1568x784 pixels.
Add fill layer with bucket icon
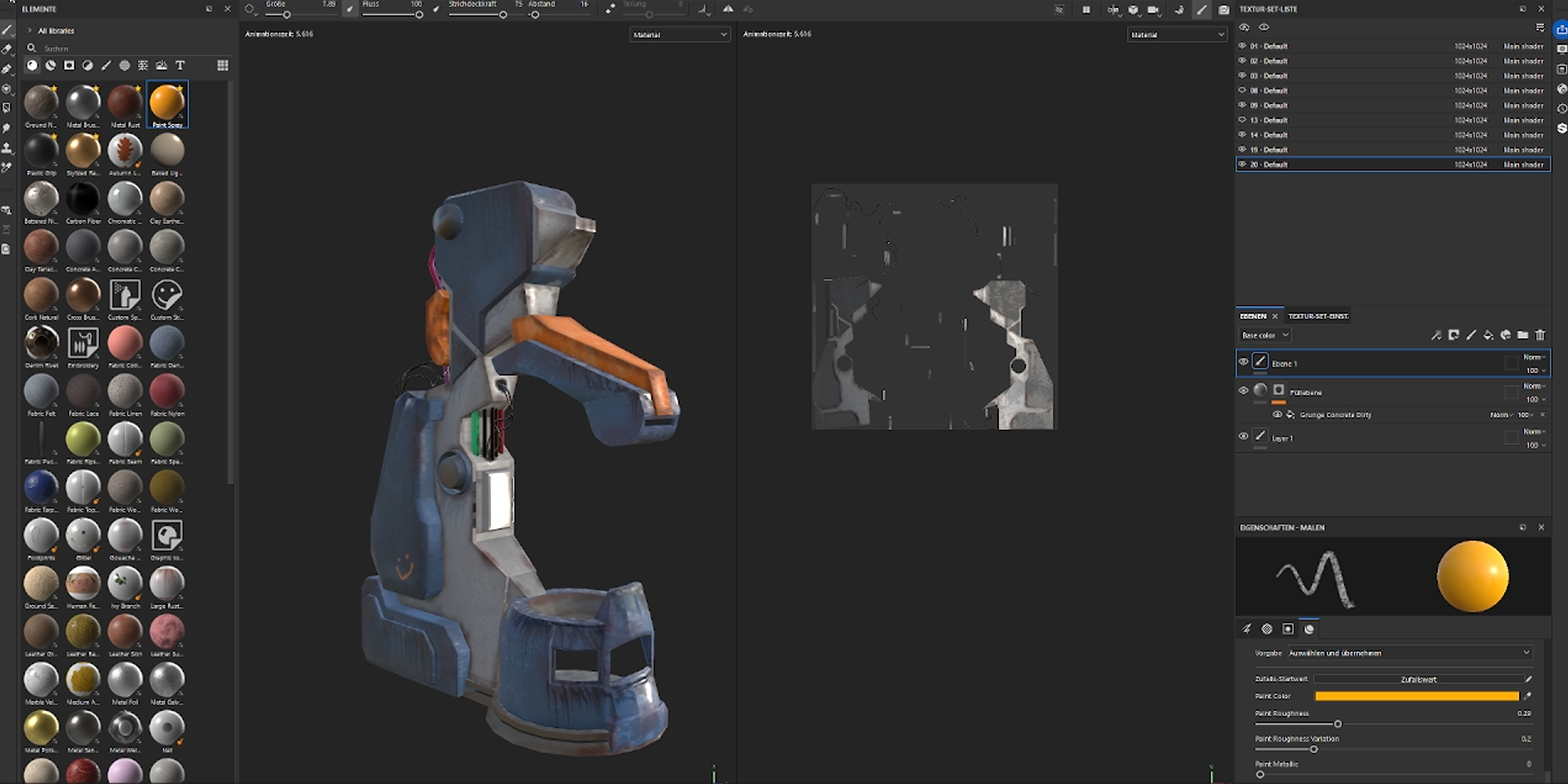1488,335
